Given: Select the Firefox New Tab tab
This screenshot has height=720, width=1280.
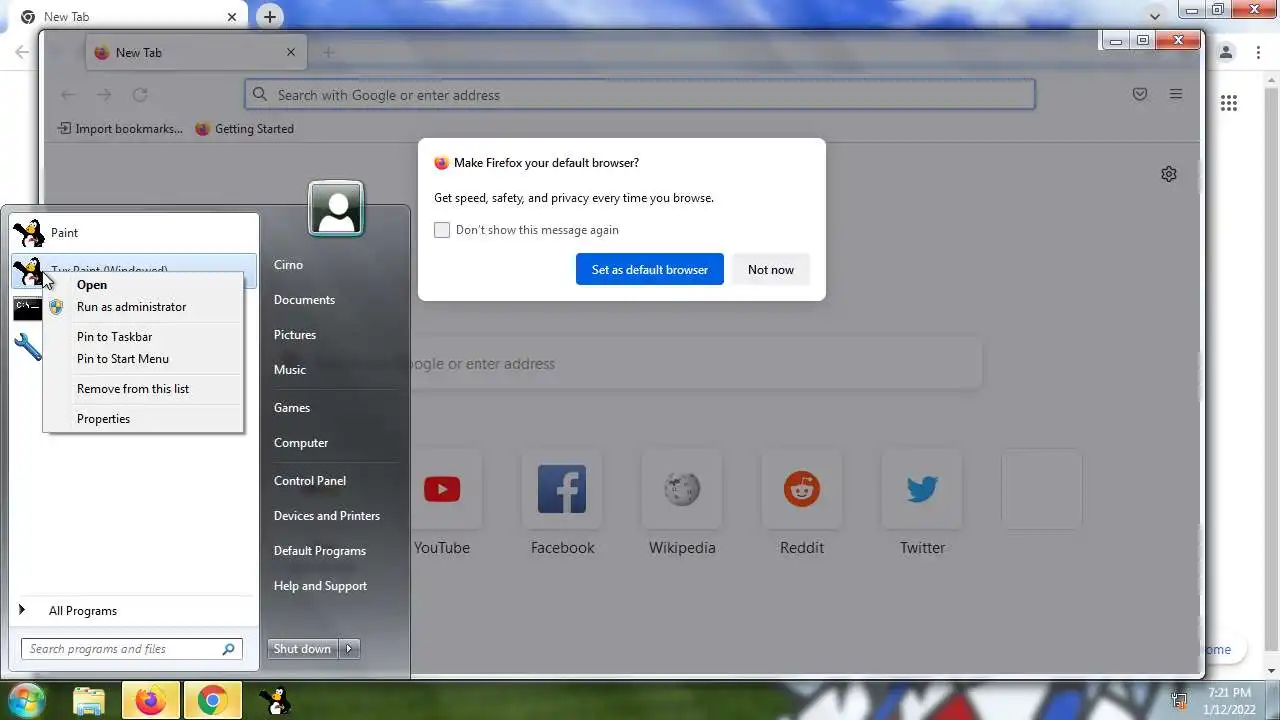Looking at the screenshot, I should [196, 52].
